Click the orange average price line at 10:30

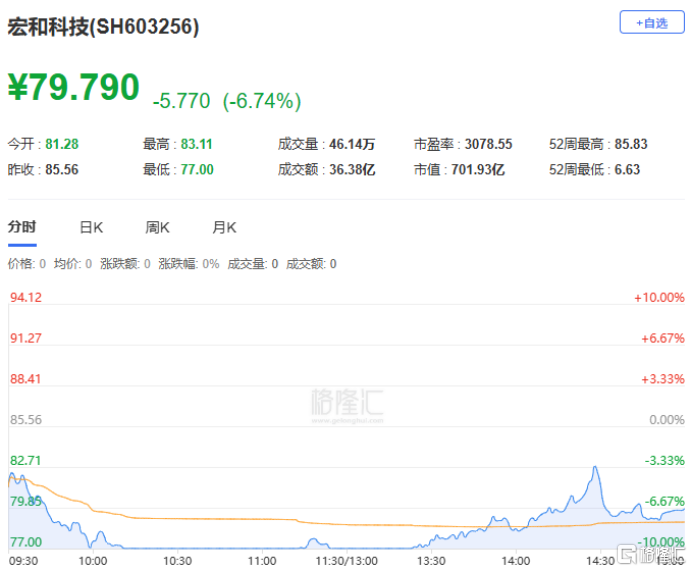pos(177,518)
